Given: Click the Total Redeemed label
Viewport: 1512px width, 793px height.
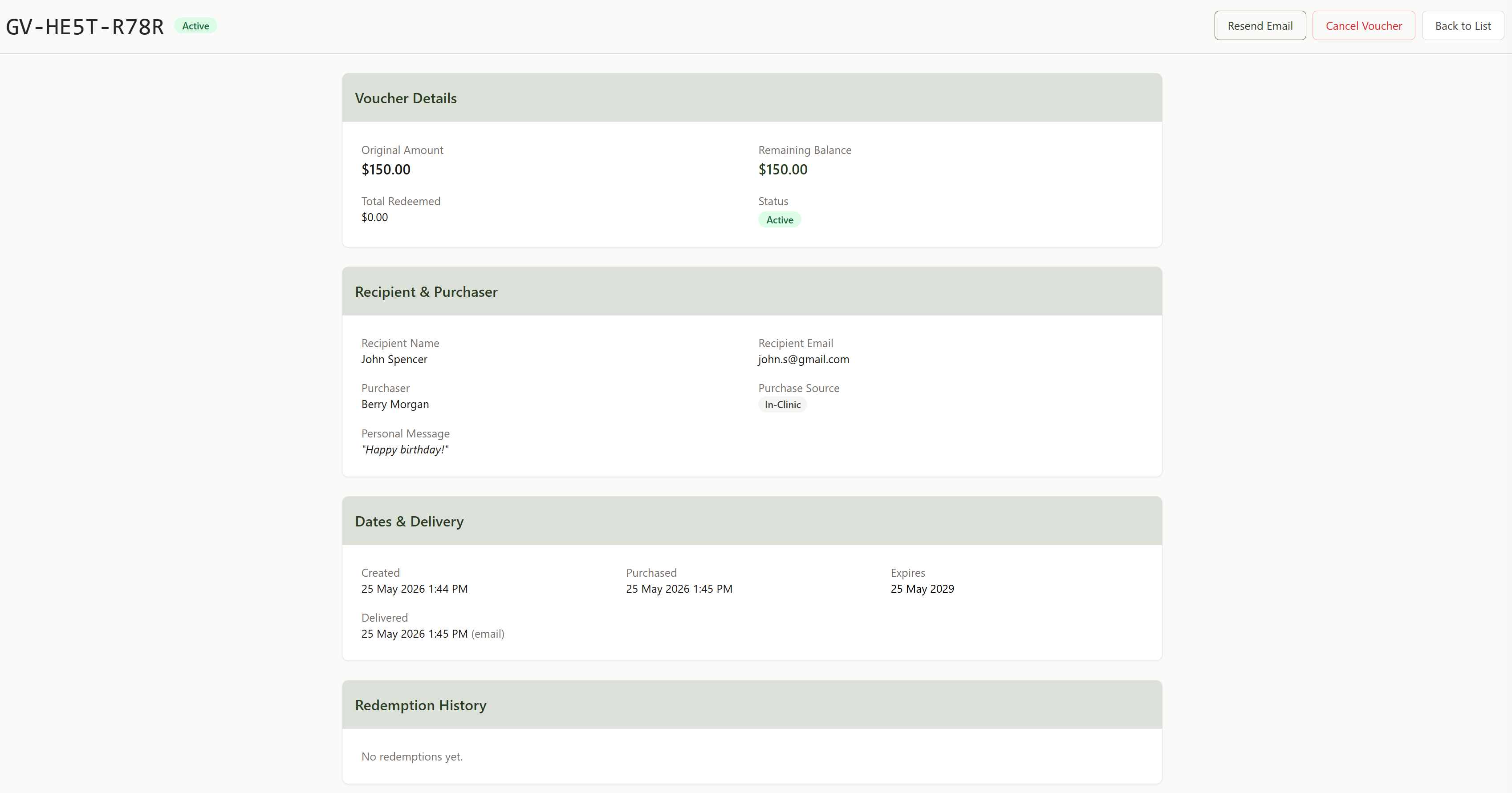Looking at the screenshot, I should pyautogui.click(x=400, y=201).
